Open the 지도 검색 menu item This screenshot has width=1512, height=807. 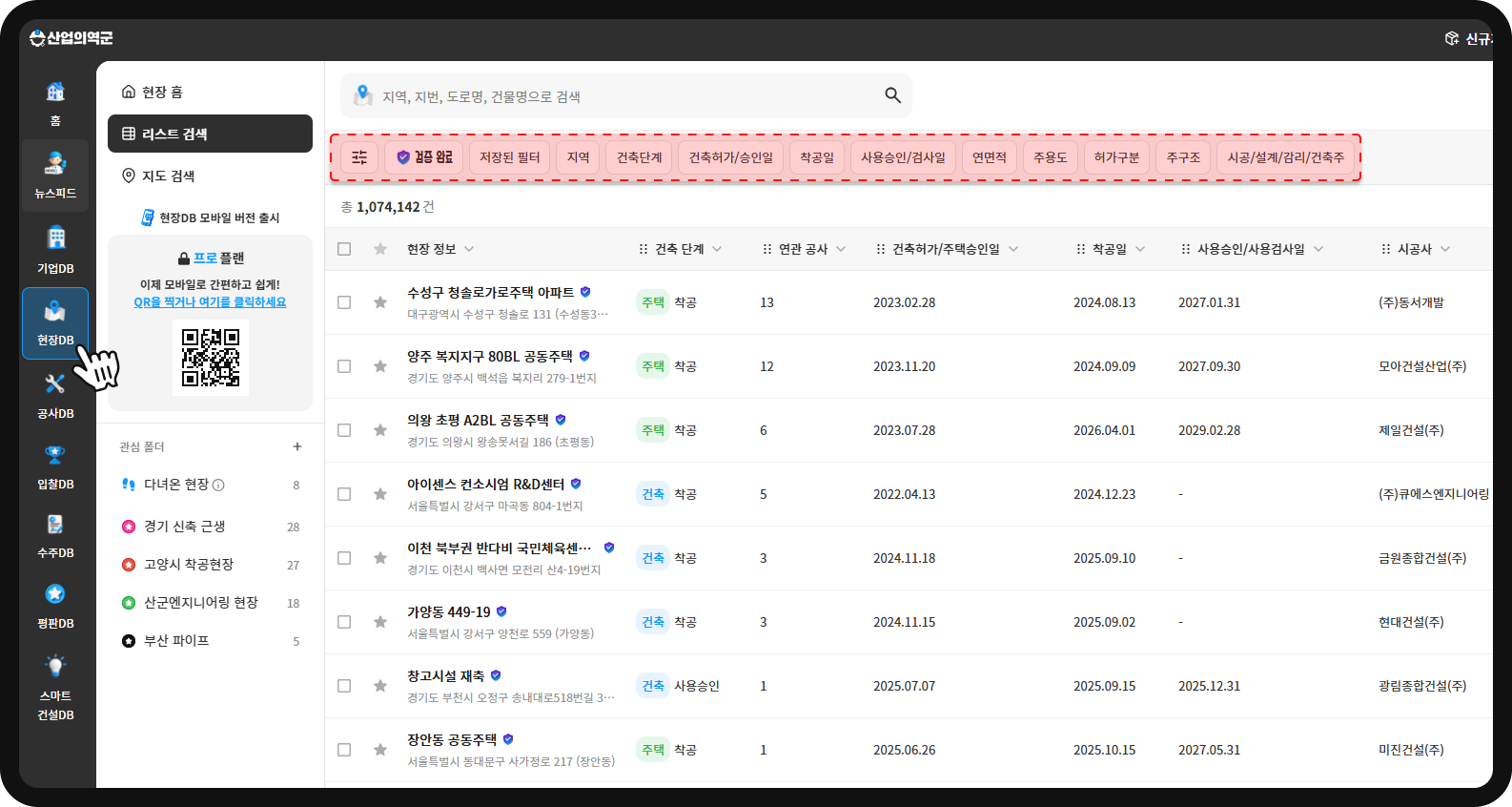tap(210, 176)
